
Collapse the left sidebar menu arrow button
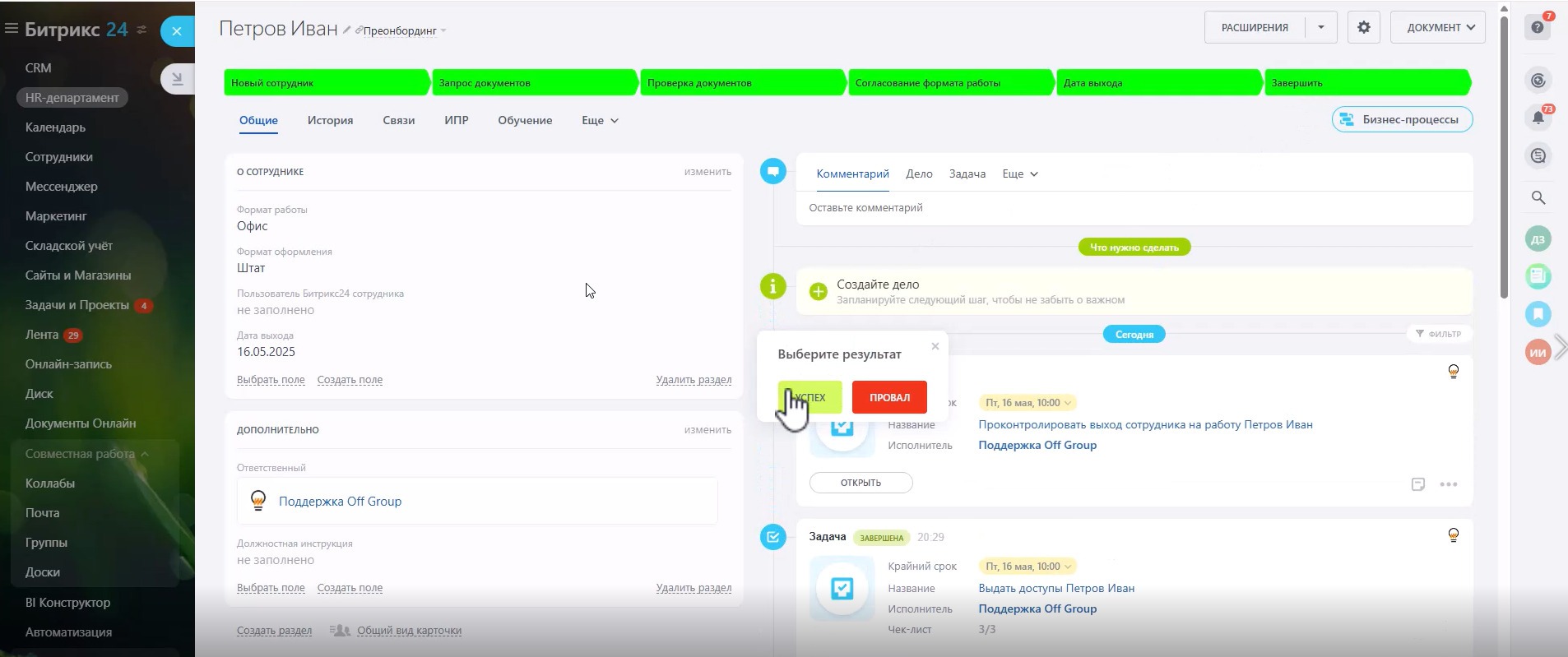click(177, 79)
